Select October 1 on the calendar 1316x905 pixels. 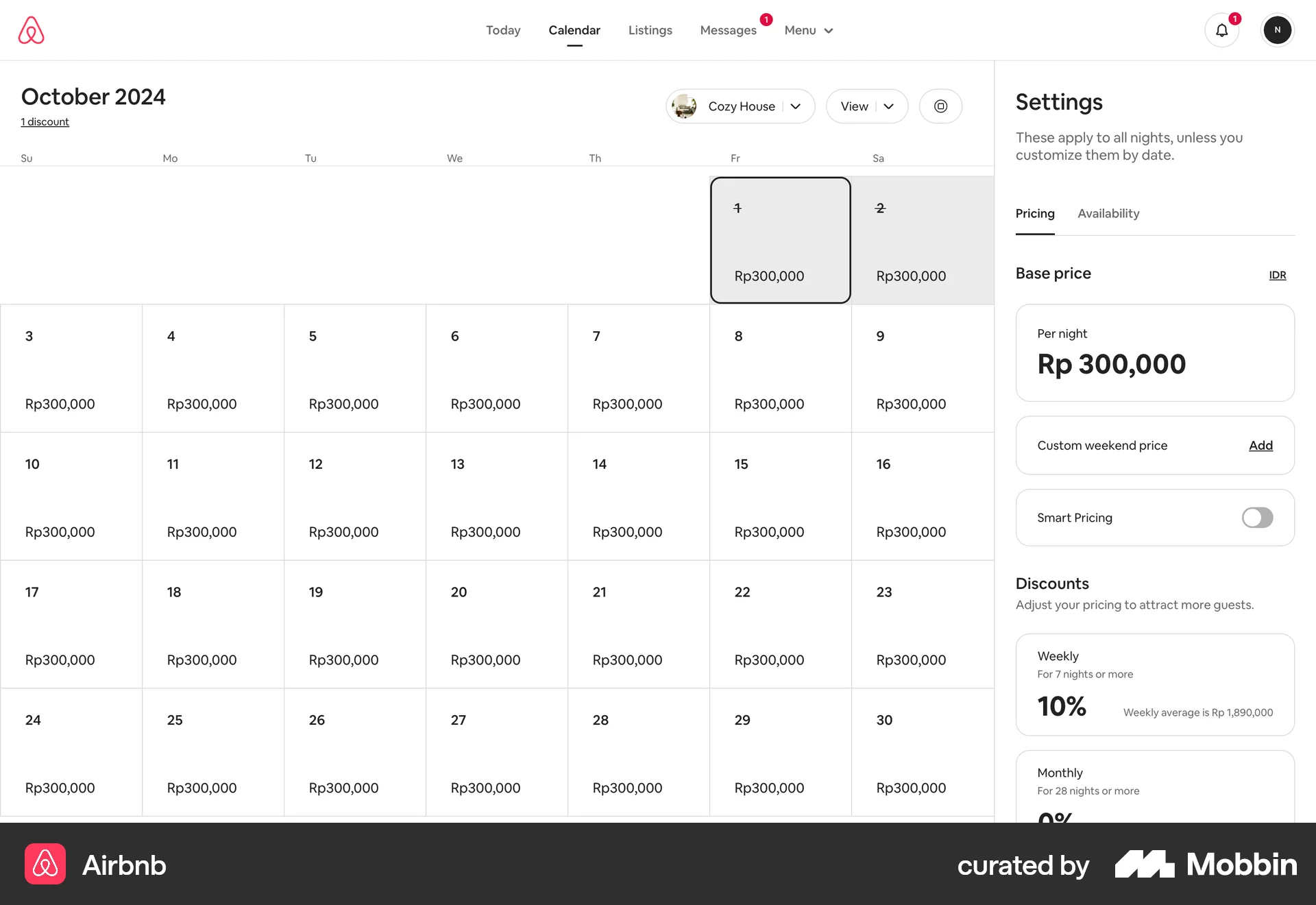coord(780,240)
